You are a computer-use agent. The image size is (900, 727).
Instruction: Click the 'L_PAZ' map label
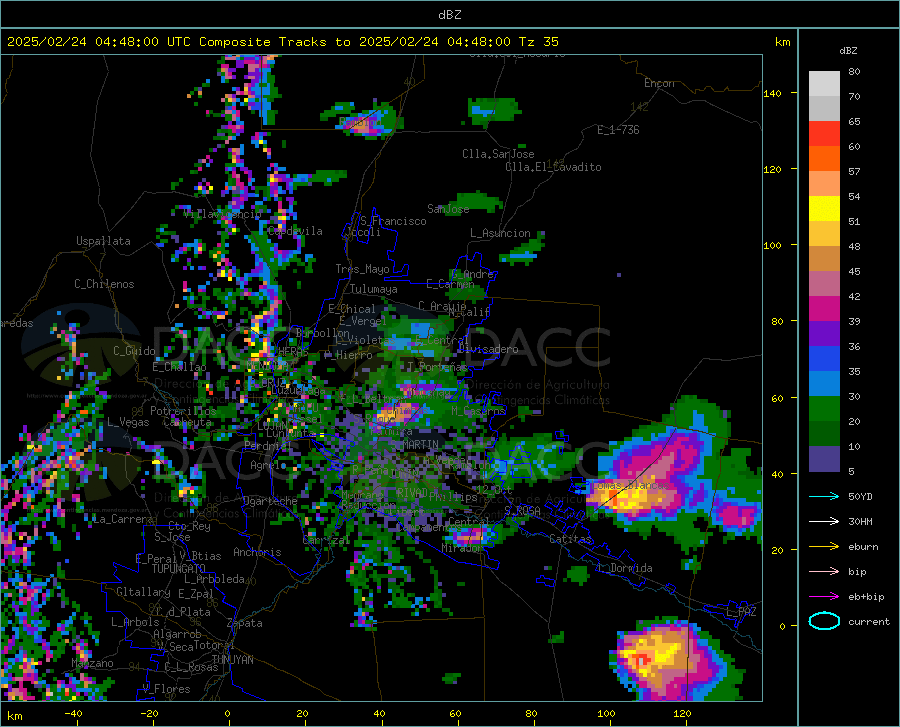tap(741, 612)
